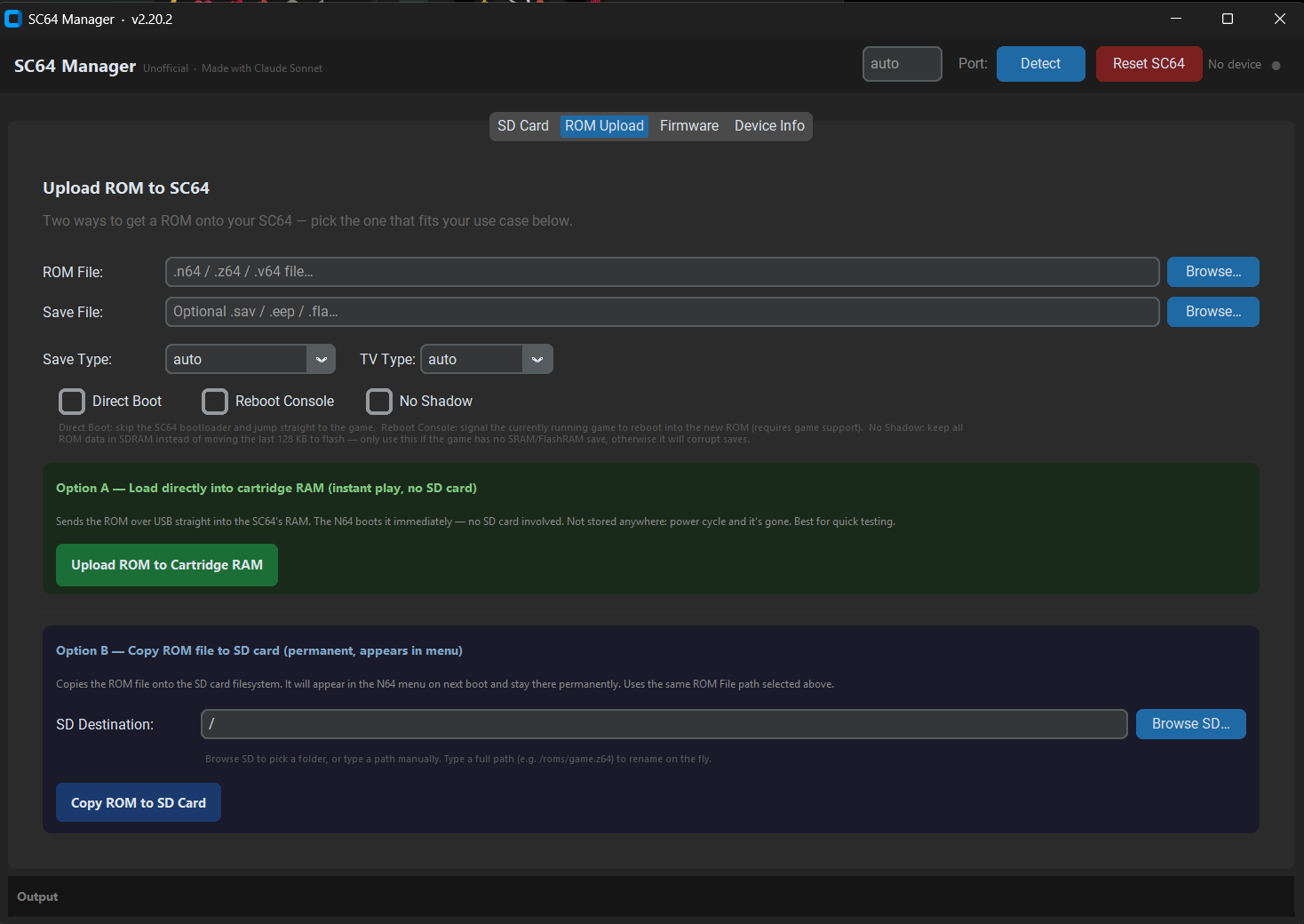Click the Reset SC64 button

click(x=1149, y=64)
